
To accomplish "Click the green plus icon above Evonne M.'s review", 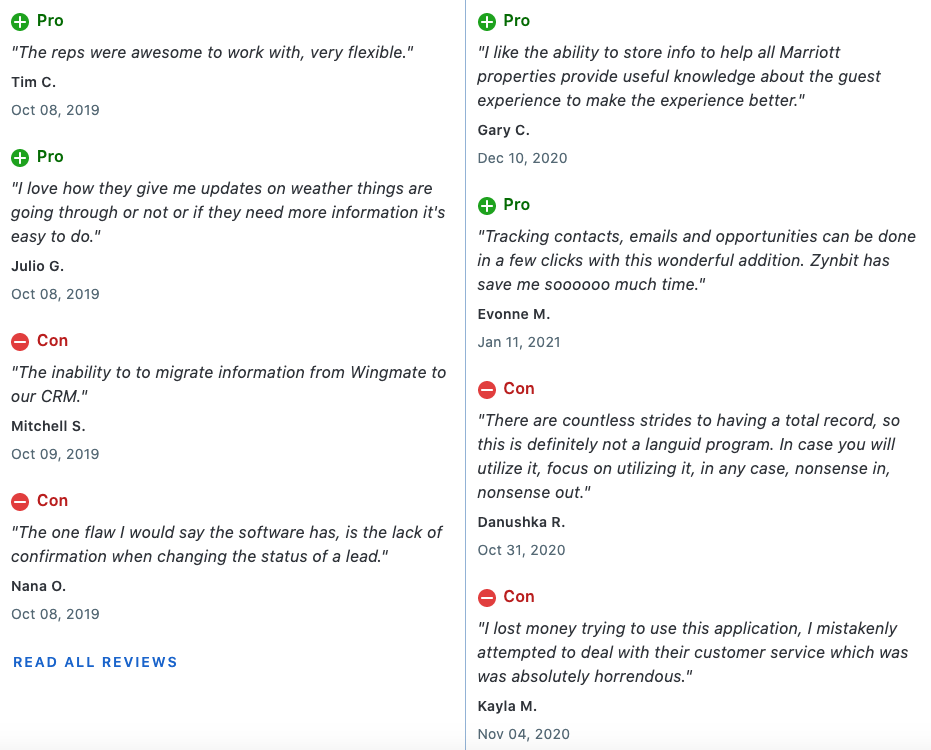I will tap(487, 206).
